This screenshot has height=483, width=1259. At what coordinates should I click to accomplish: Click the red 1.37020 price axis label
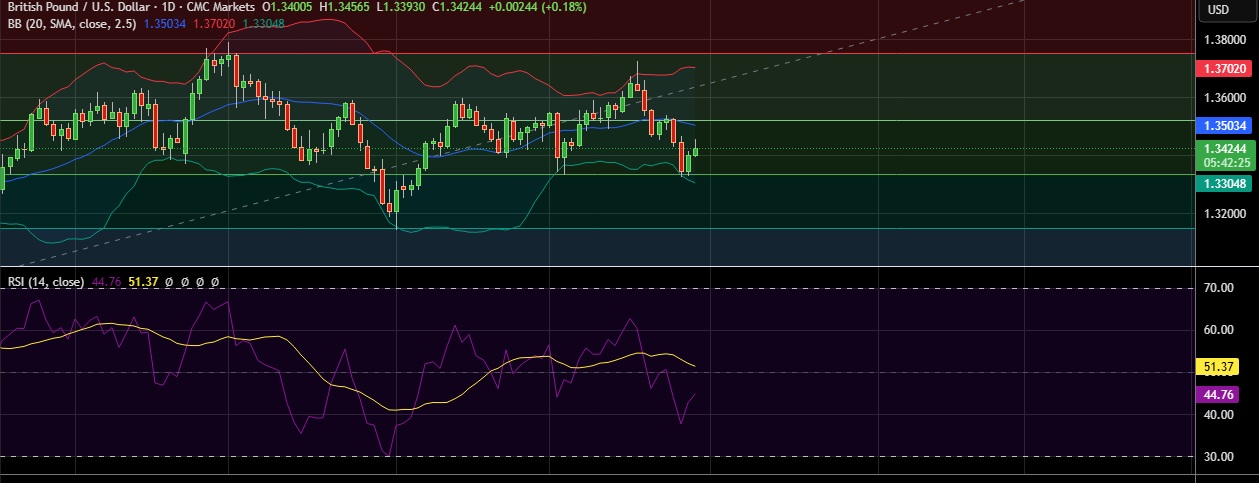1224,69
